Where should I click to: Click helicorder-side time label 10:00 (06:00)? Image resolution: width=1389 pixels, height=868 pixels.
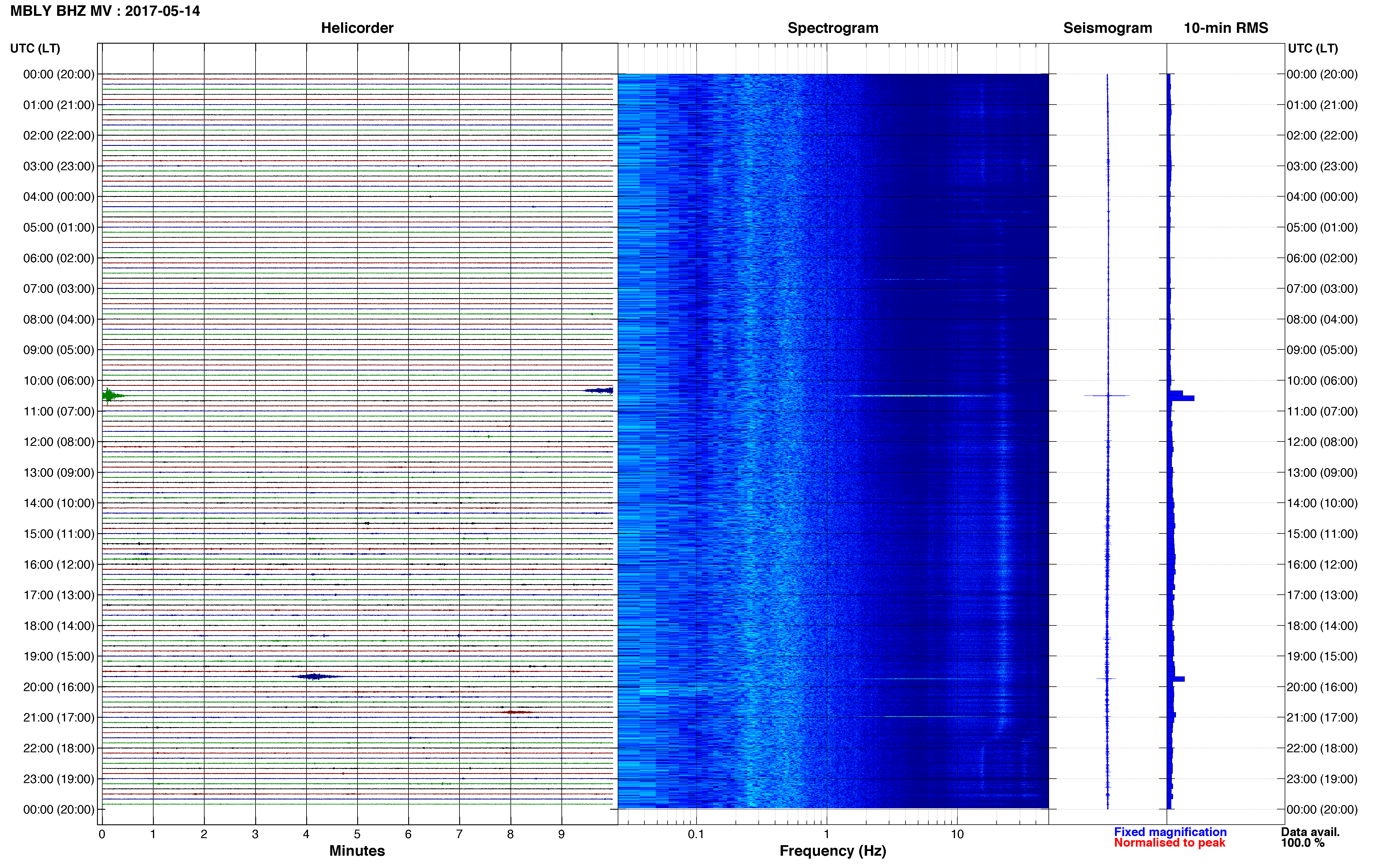[x=59, y=381]
